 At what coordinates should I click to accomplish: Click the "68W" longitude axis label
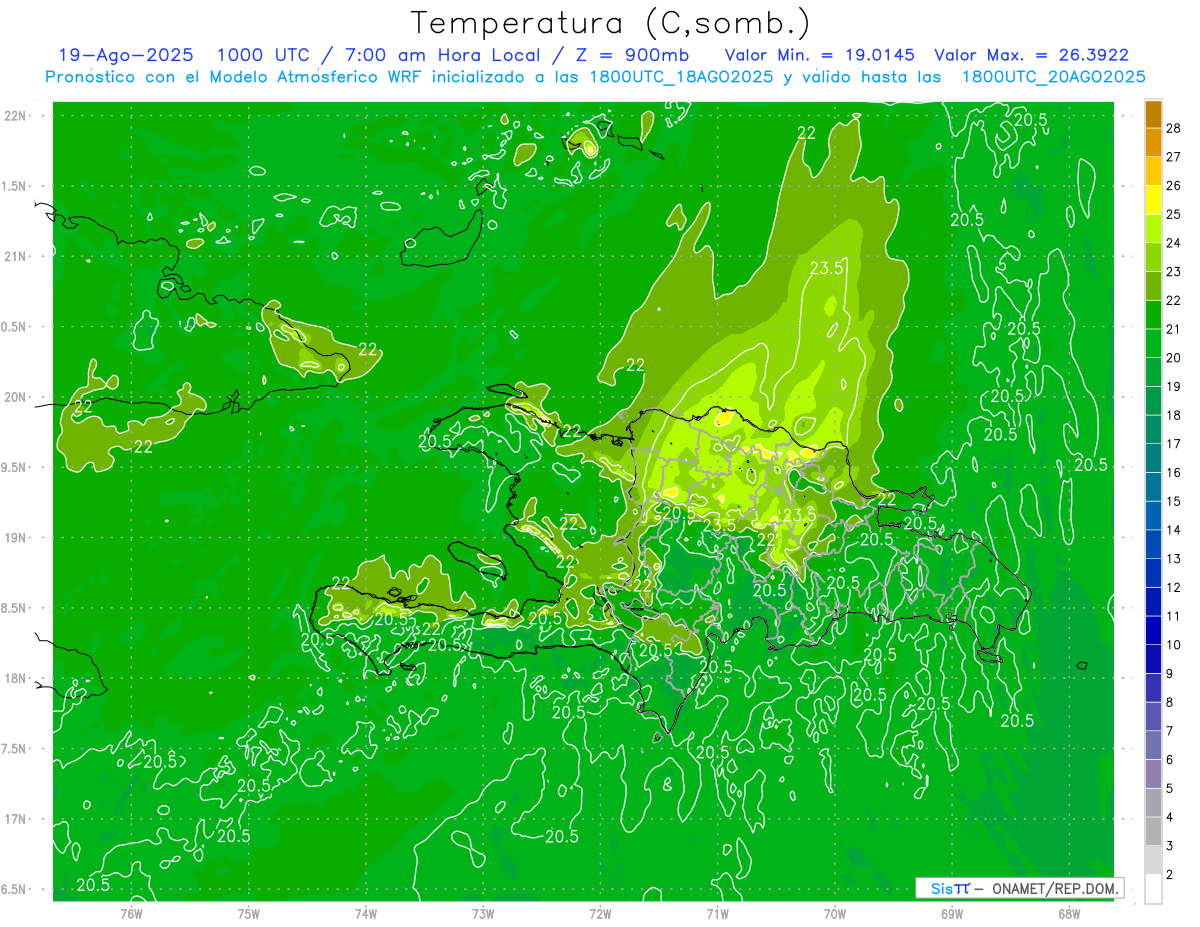(1069, 913)
